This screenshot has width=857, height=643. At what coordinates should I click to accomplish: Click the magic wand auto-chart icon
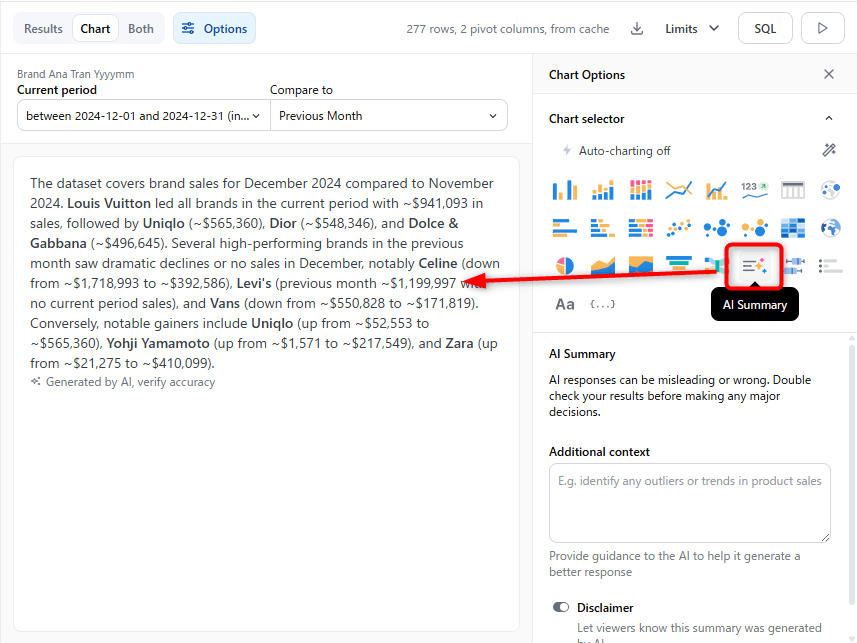[829, 150]
